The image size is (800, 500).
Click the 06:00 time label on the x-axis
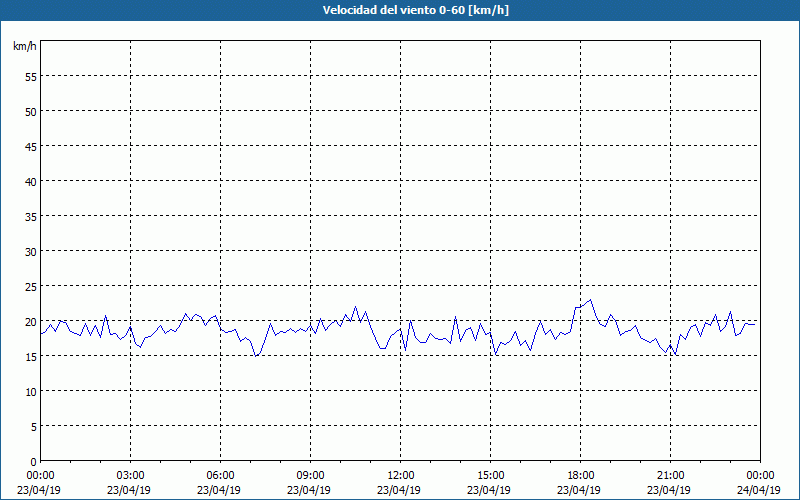pyautogui.click(x=220, y=475)
